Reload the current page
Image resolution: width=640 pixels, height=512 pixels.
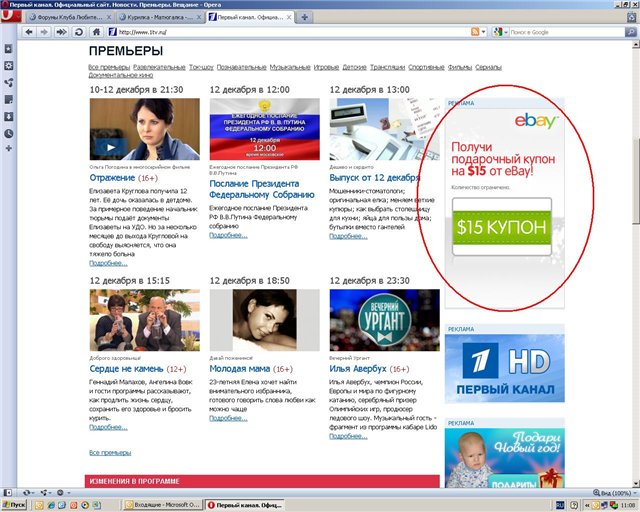(x=79, y=32)
